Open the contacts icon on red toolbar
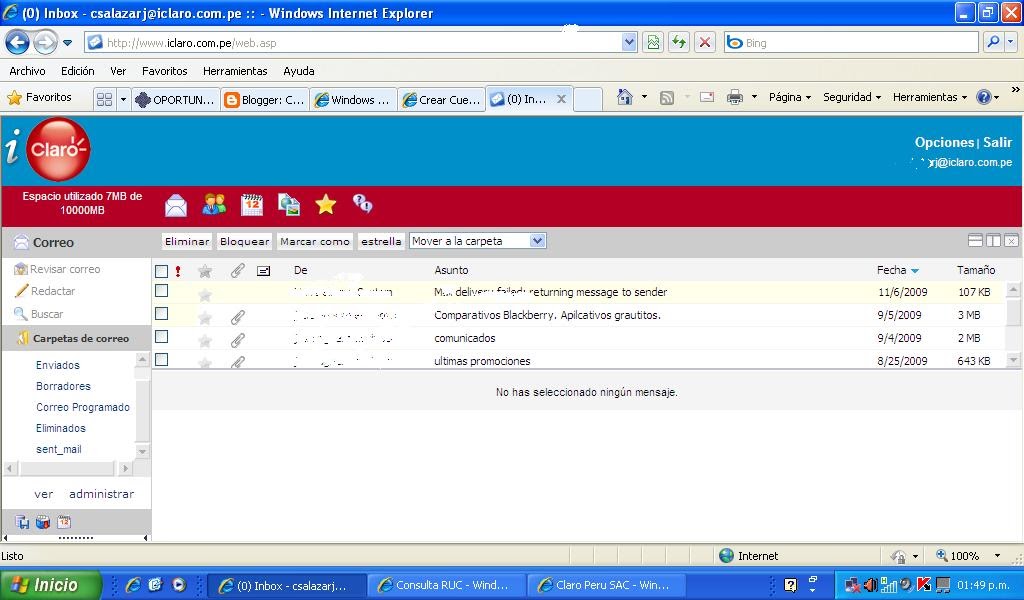Screen dimensions: 1024x600 [213, 204]
